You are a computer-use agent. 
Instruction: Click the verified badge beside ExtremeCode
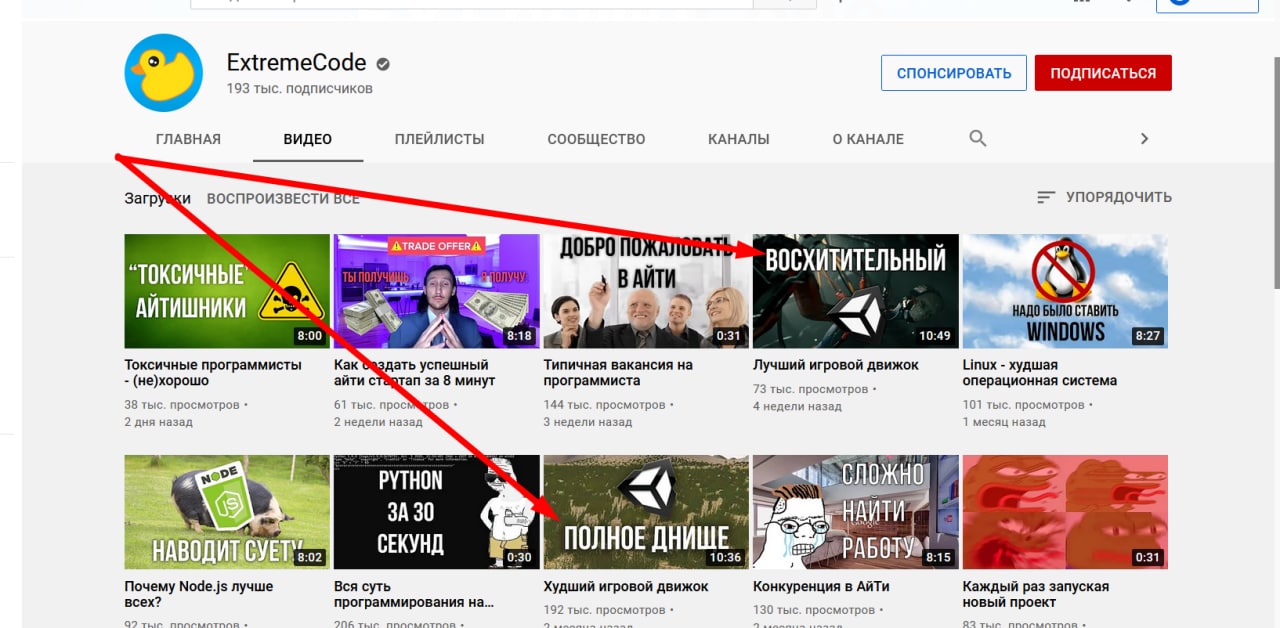coord(382,64)
